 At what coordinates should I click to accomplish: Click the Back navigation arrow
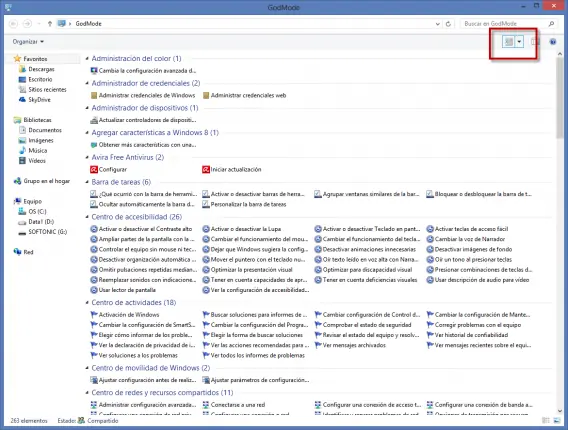[x=13, y=24]
